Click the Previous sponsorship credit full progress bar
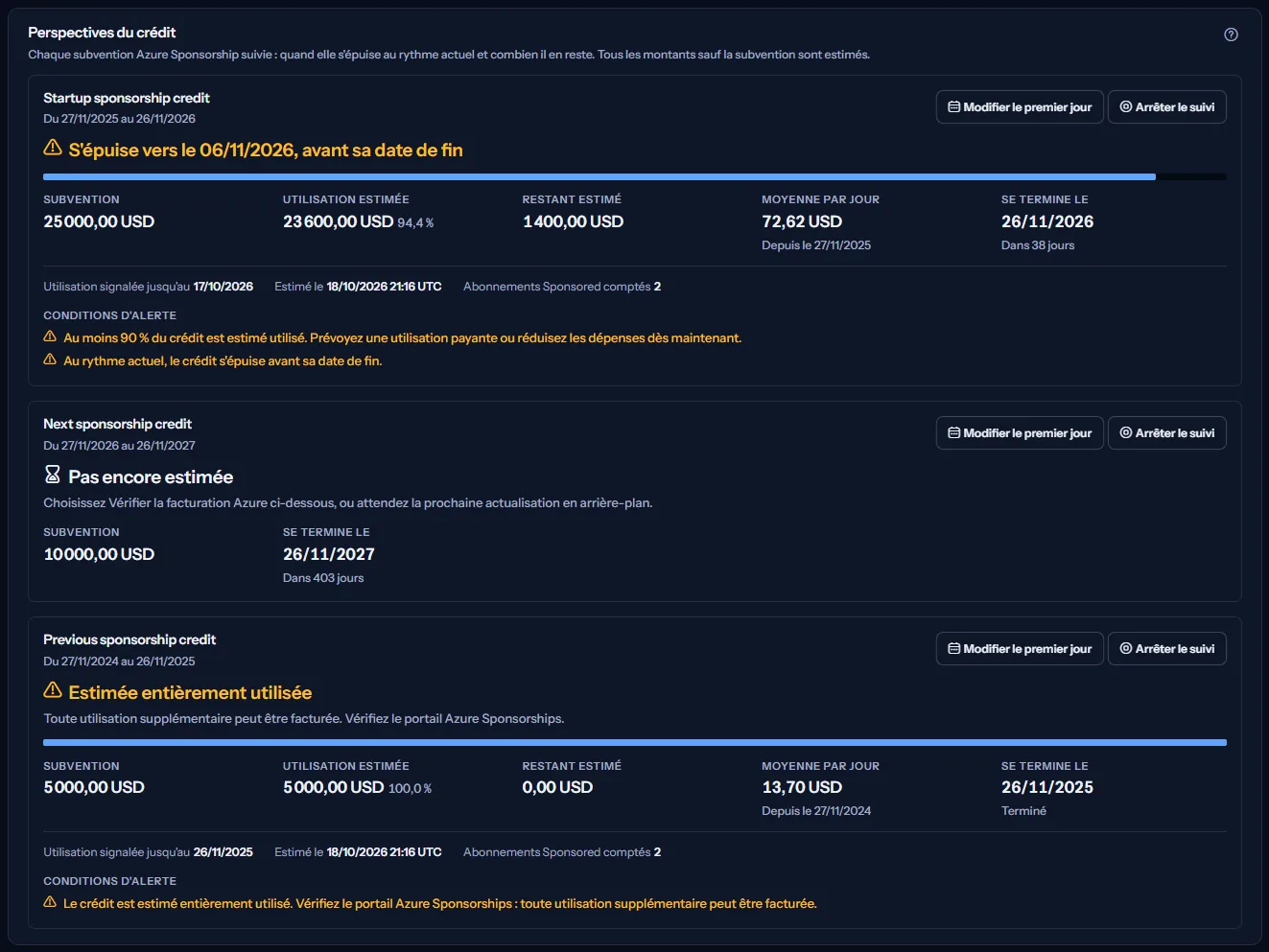 [x=635, y=742]
